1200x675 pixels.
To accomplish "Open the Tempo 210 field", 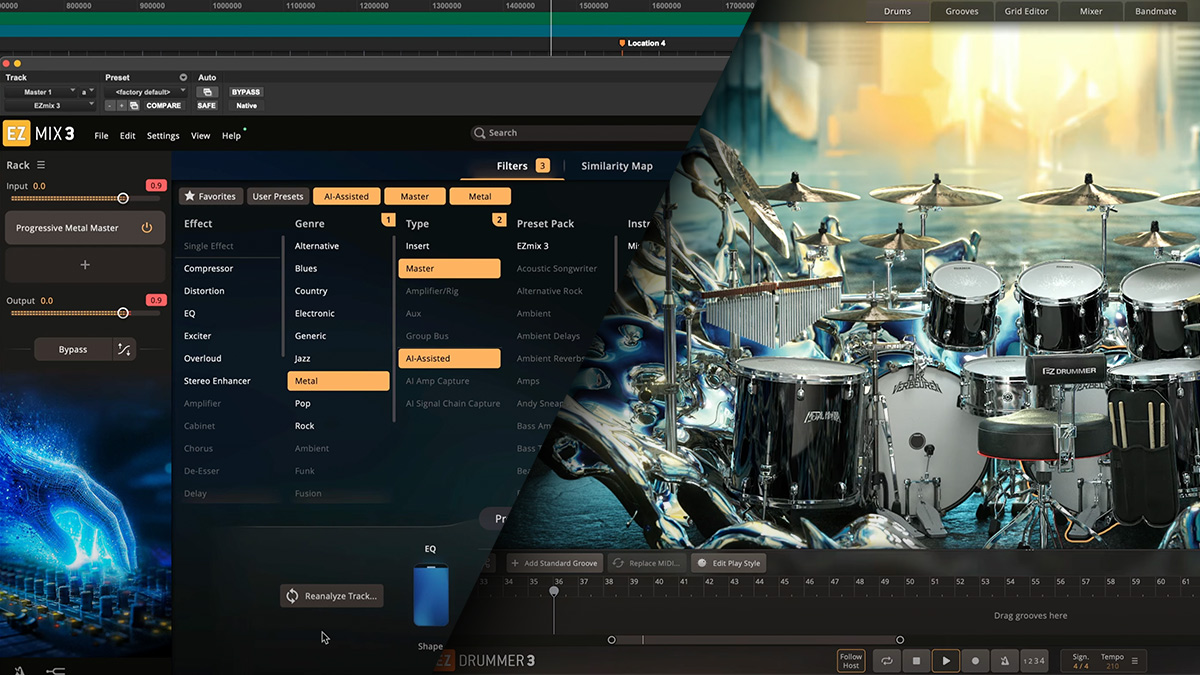I will [1112, 661].
